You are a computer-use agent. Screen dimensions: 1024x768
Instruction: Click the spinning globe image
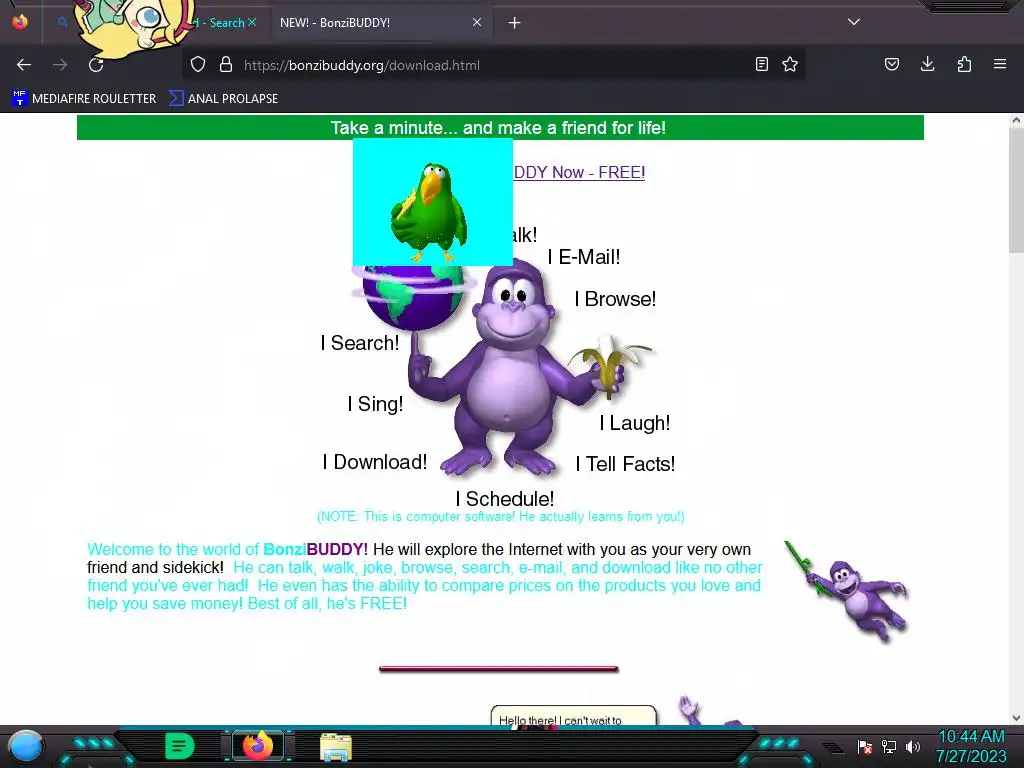(x=413, y=297)
